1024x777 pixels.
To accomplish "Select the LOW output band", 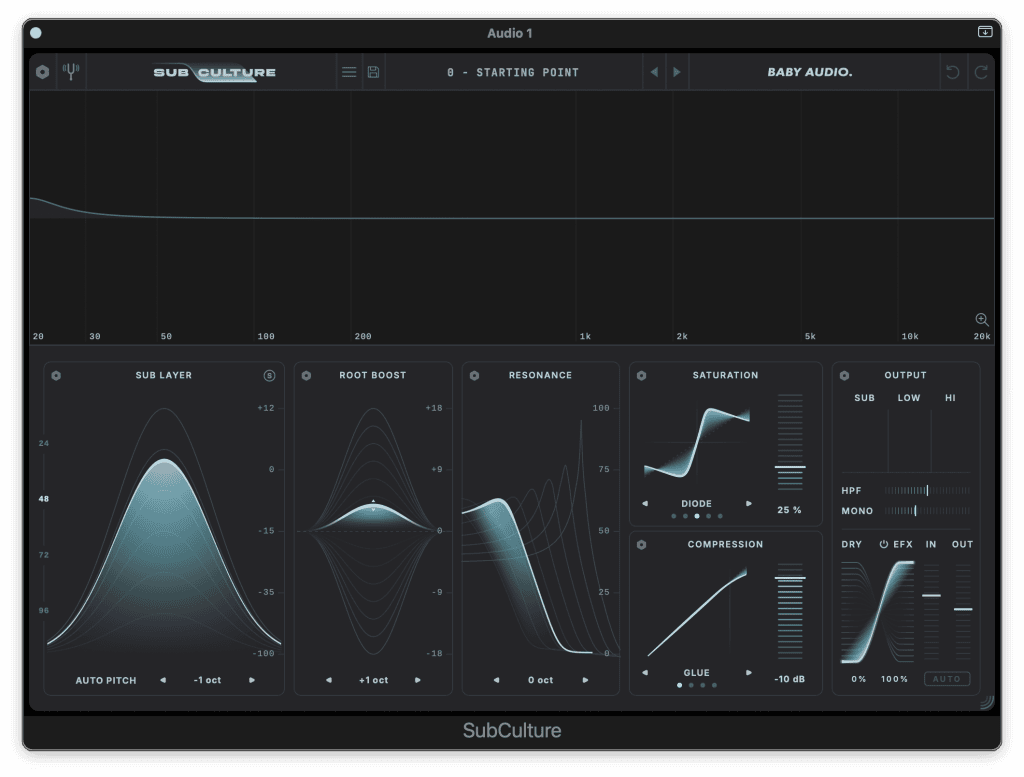I will (908, 398).
